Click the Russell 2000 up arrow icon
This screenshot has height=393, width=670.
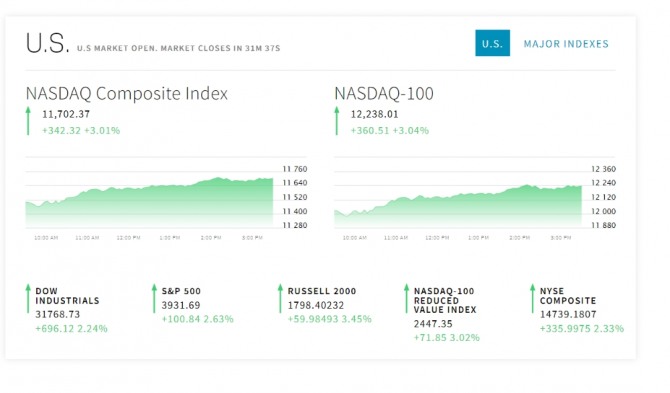pos(280,298)
